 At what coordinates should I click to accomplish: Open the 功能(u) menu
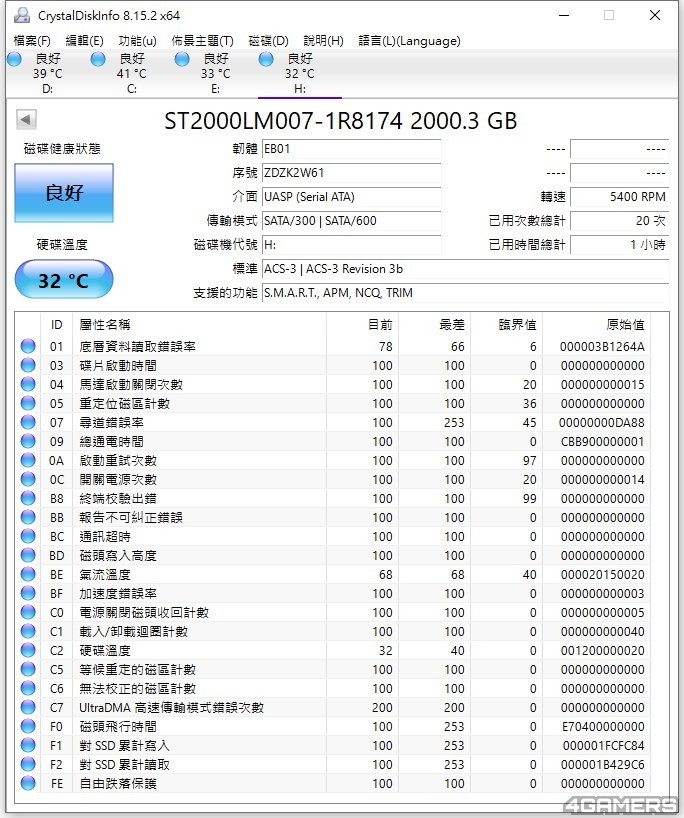coord(137,41)
